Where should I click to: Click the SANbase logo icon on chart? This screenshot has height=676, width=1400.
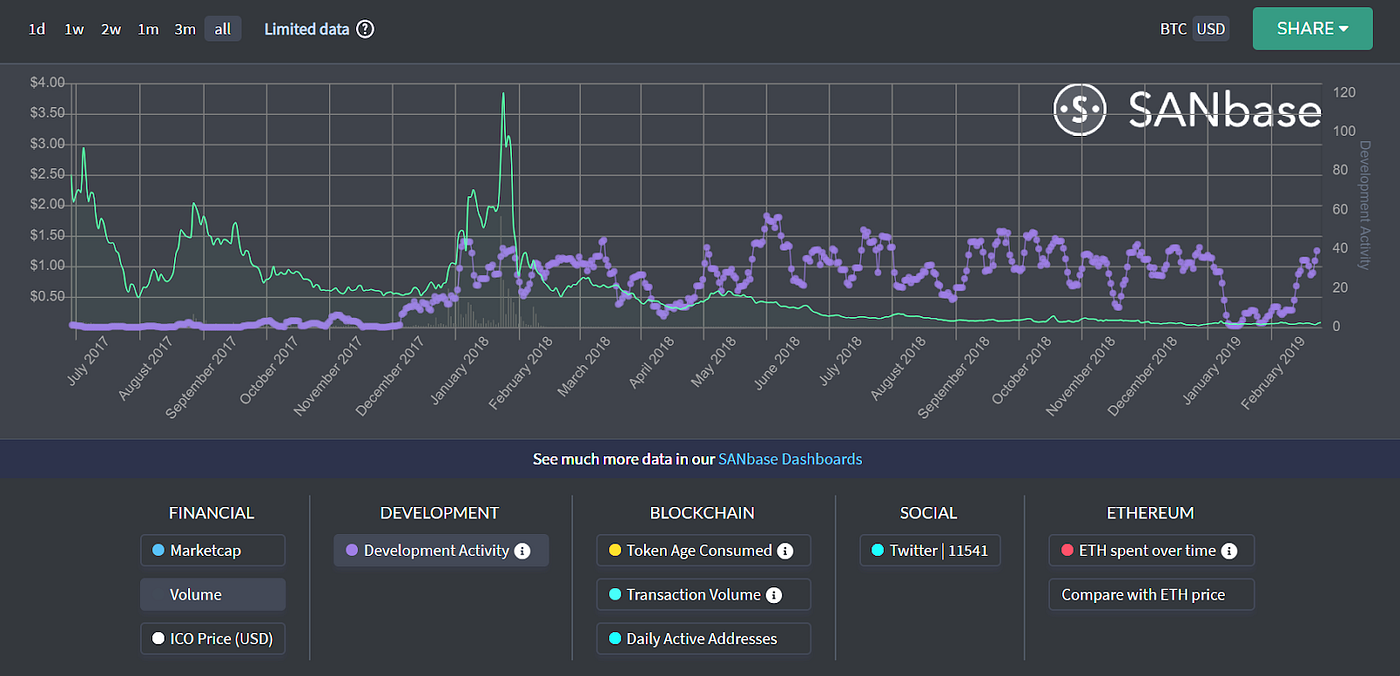pyautogui.click(x=1080, y=109)
